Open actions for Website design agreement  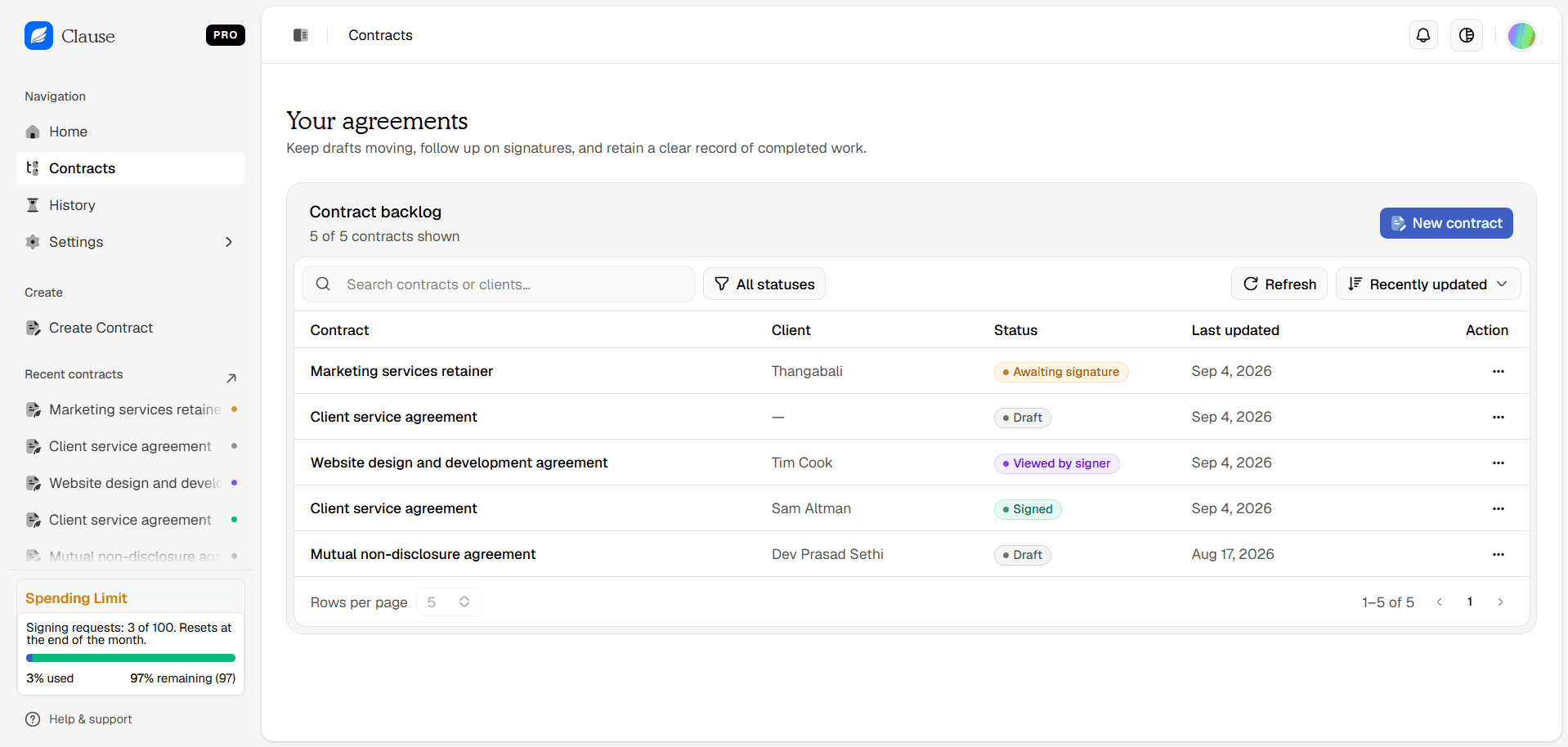click(x=1498, y=463)
